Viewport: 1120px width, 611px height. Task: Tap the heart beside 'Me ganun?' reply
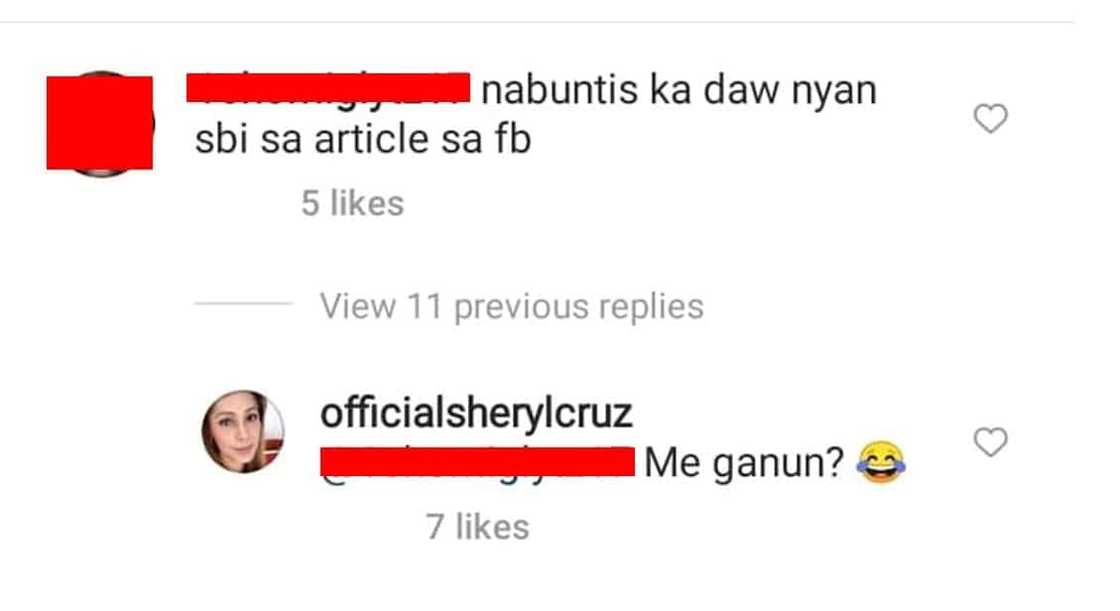click(990, 442)
